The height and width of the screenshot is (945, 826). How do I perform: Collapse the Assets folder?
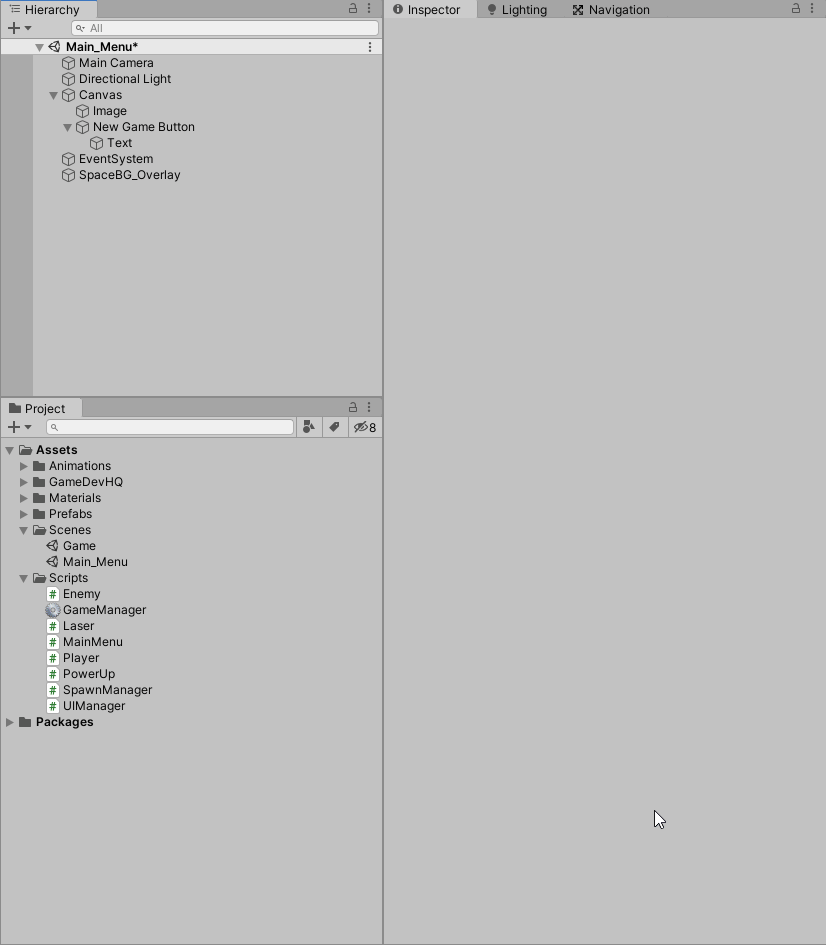10,450
